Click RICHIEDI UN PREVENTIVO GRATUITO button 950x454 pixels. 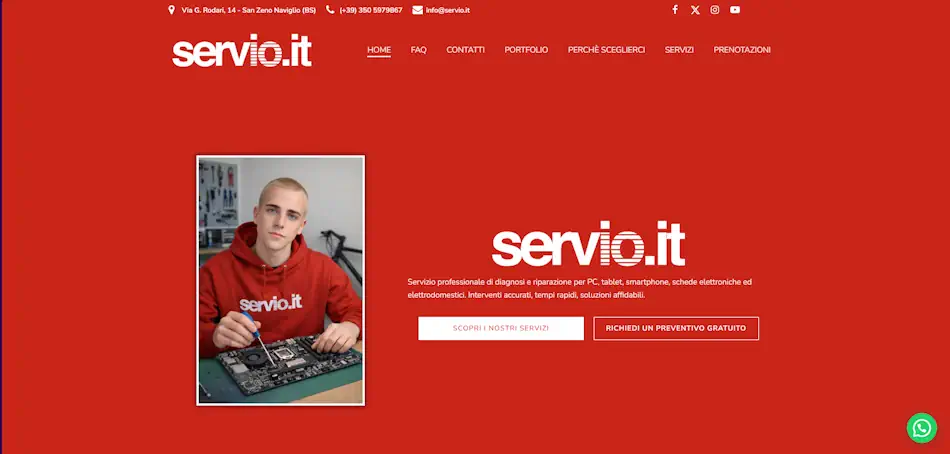point(676,328)
